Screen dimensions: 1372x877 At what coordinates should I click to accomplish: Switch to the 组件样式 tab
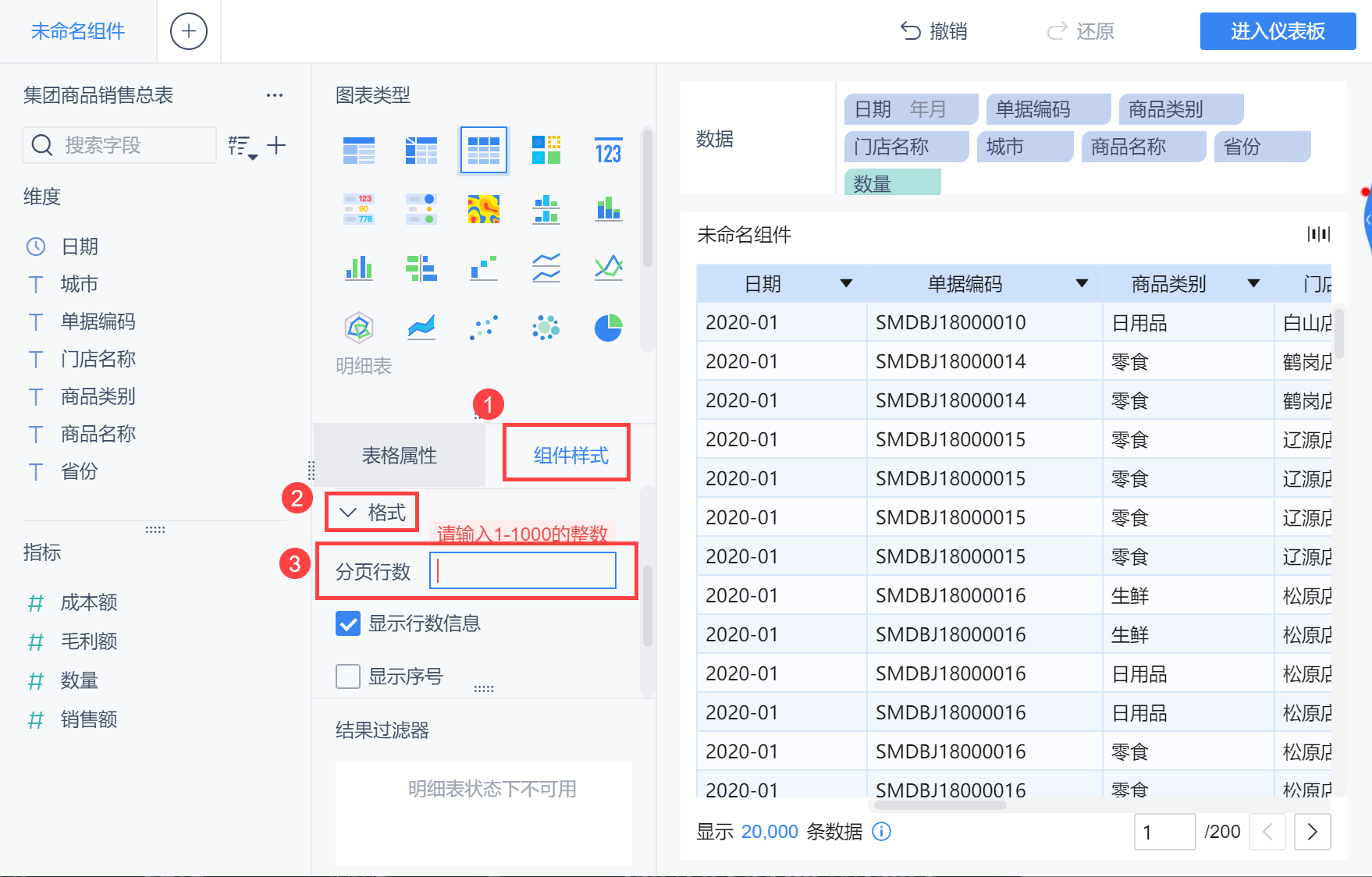[570, 456]
